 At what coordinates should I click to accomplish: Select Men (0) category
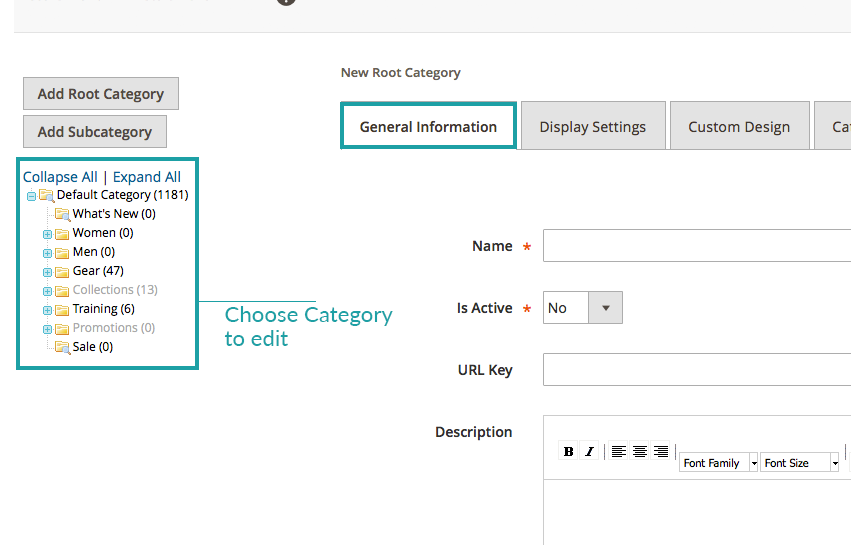click(x=94, y=252)
